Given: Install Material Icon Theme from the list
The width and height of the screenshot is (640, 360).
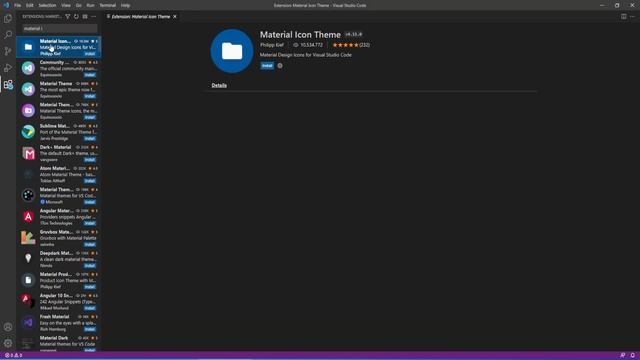Looking at the screenshot, I should (x=90, y=54).
